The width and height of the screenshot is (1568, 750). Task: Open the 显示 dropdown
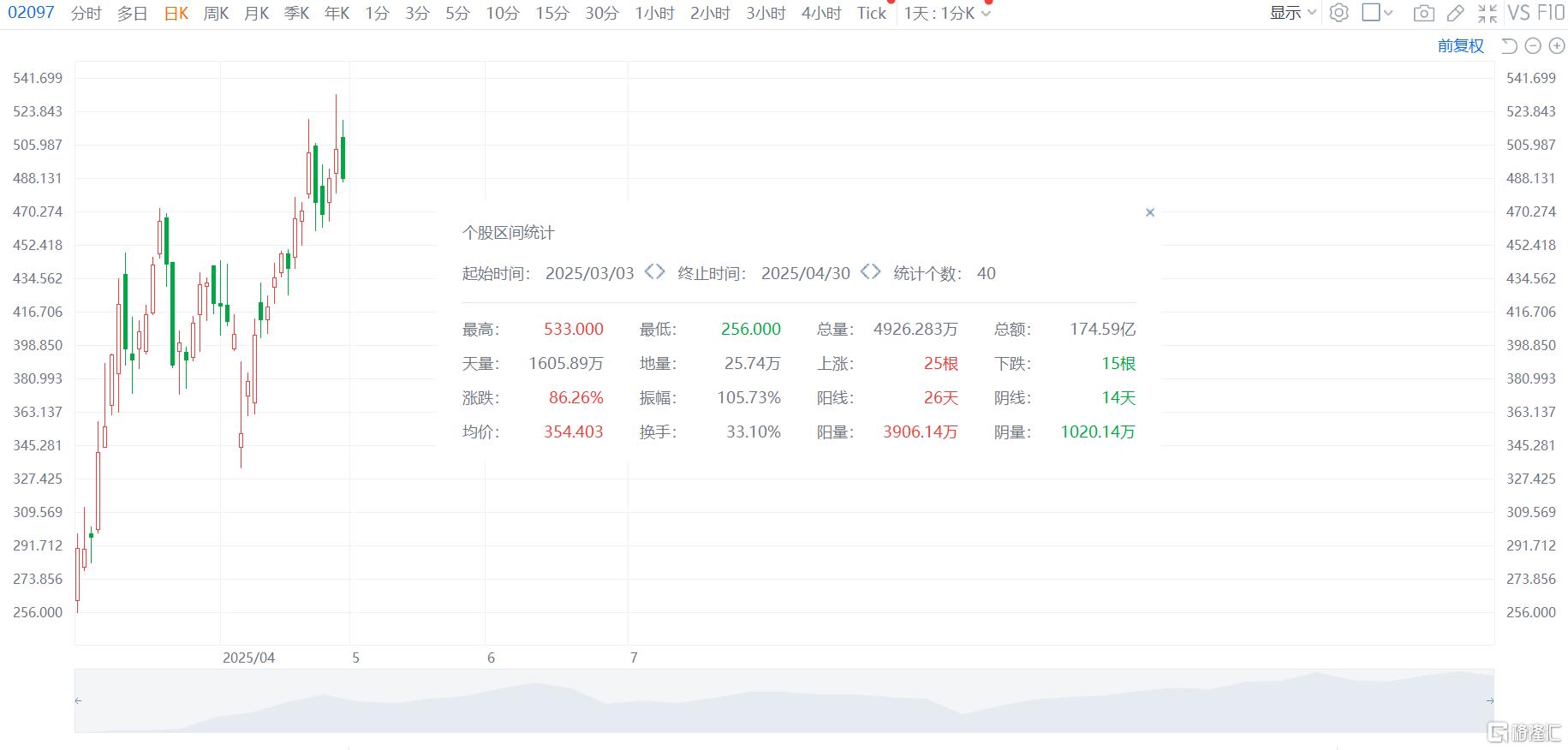1292,13
